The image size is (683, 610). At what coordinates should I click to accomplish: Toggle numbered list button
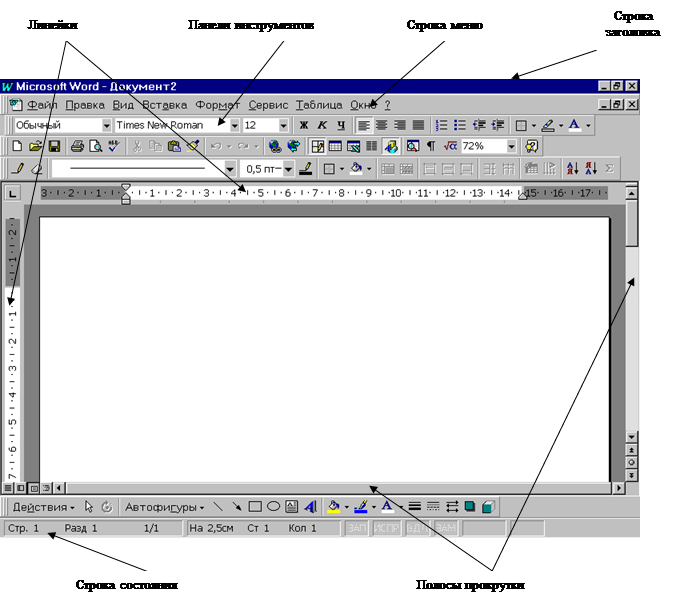(441, 125)
